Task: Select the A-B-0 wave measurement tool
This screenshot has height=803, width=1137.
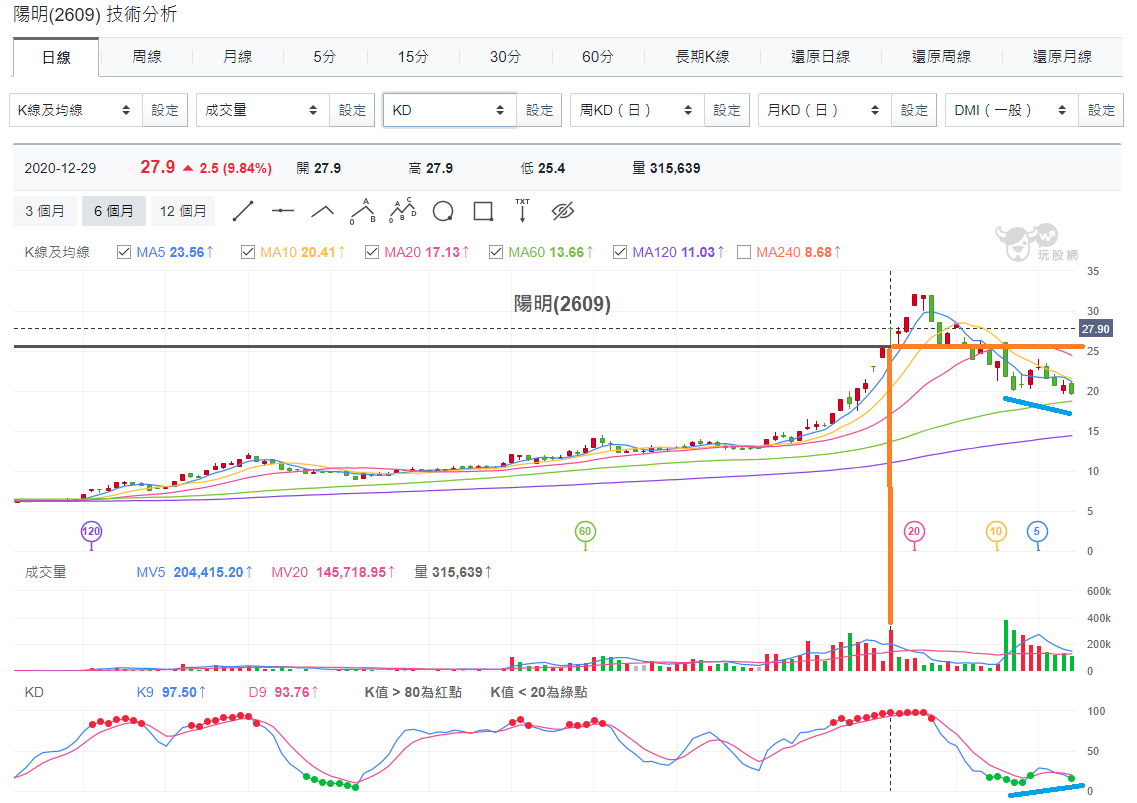Action: coord(363,211)
